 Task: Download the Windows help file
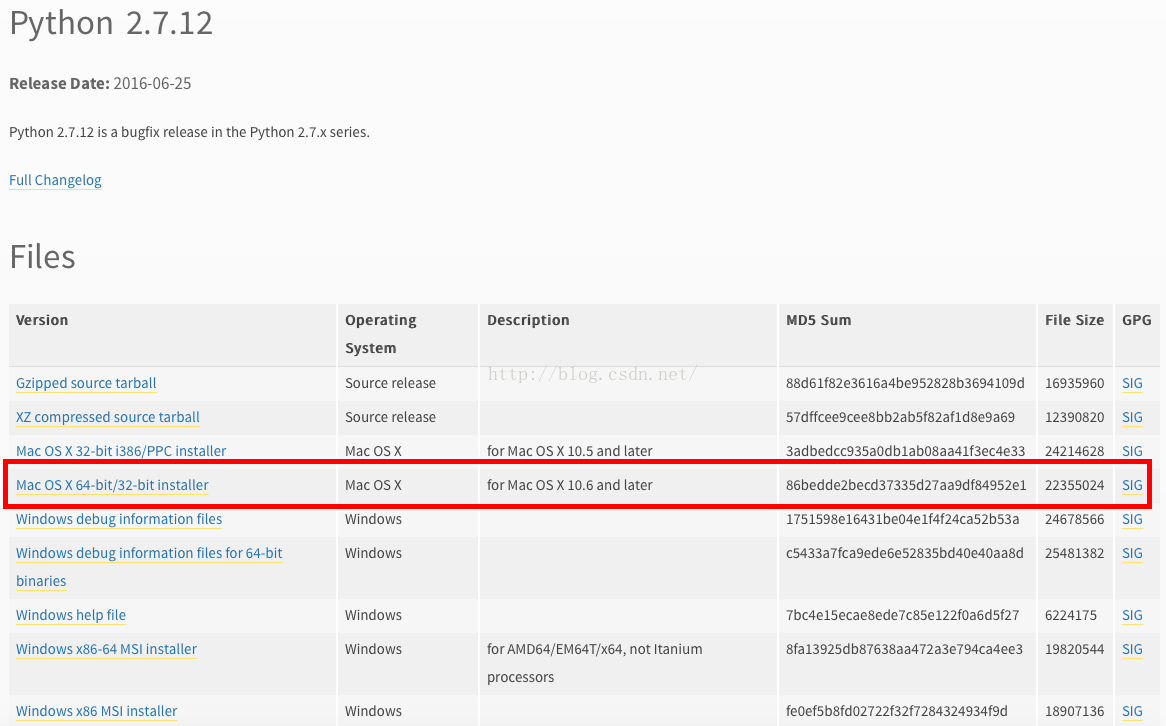pyautogui.click(x=71, y=615)
